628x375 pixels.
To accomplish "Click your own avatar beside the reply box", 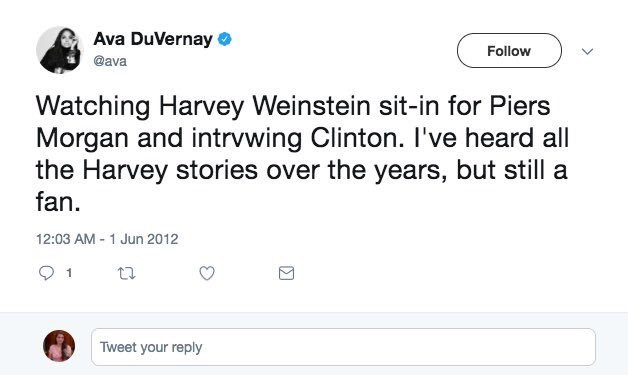I will (59, 346).
